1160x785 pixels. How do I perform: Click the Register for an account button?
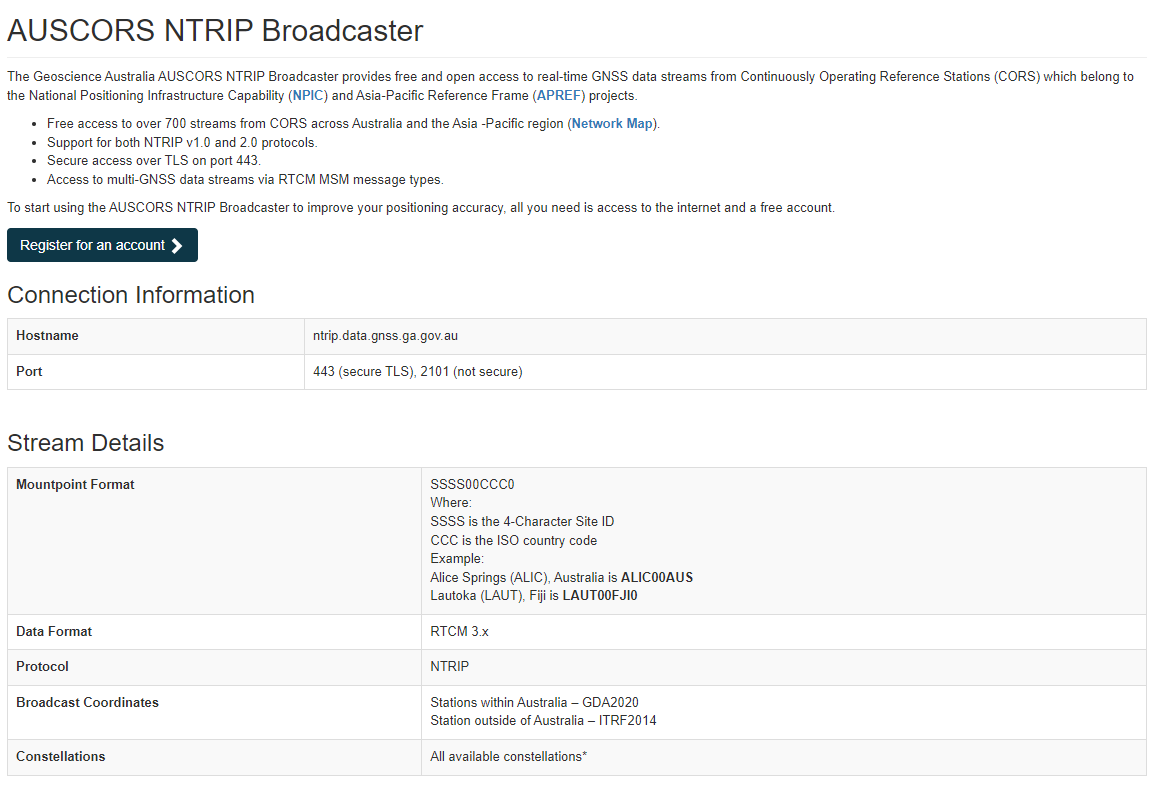tap(102, 245)
